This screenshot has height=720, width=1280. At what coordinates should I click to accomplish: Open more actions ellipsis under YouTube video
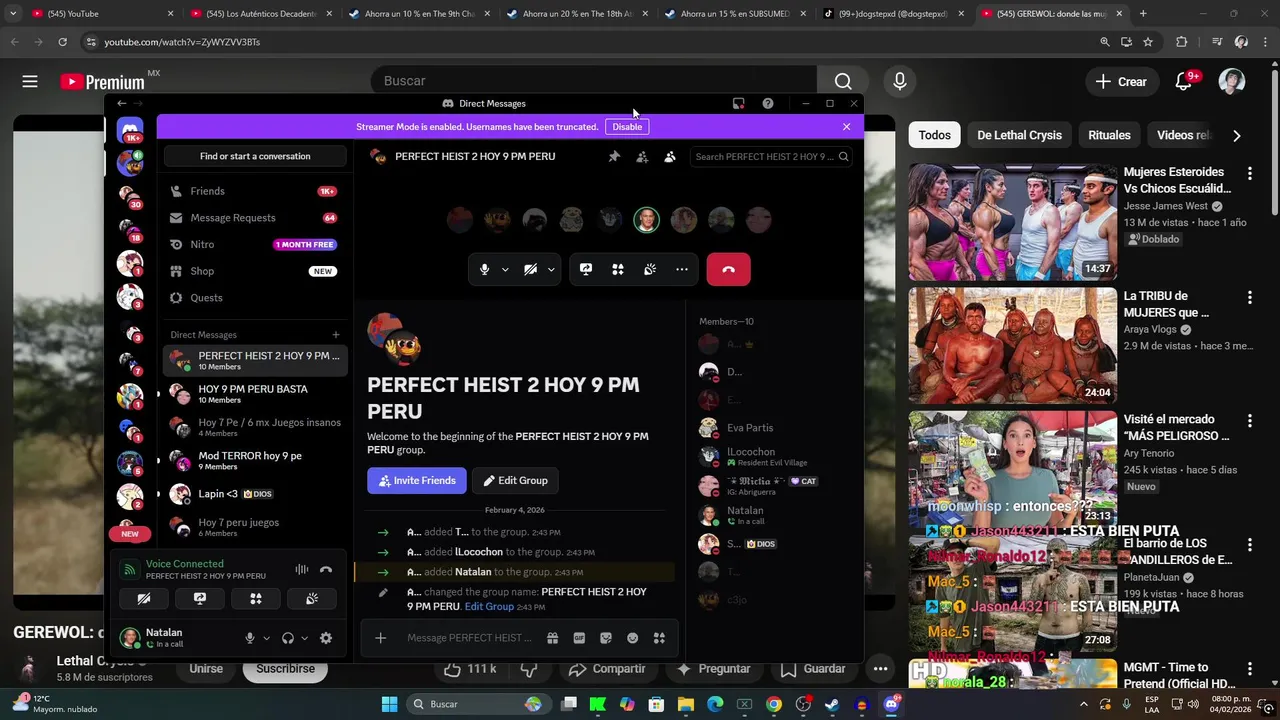[x=880, y=669]
